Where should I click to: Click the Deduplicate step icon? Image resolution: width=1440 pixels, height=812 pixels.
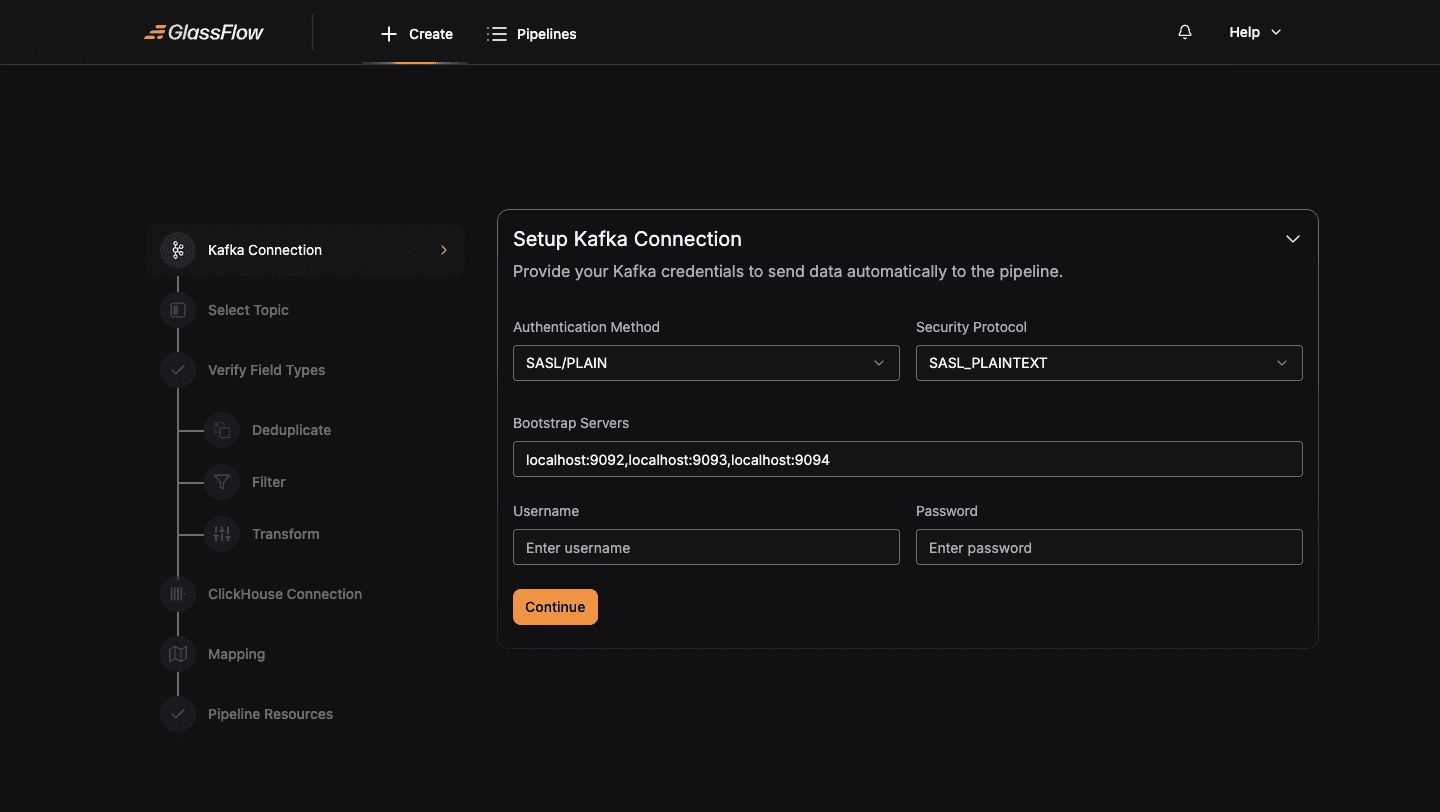(222, 430)
